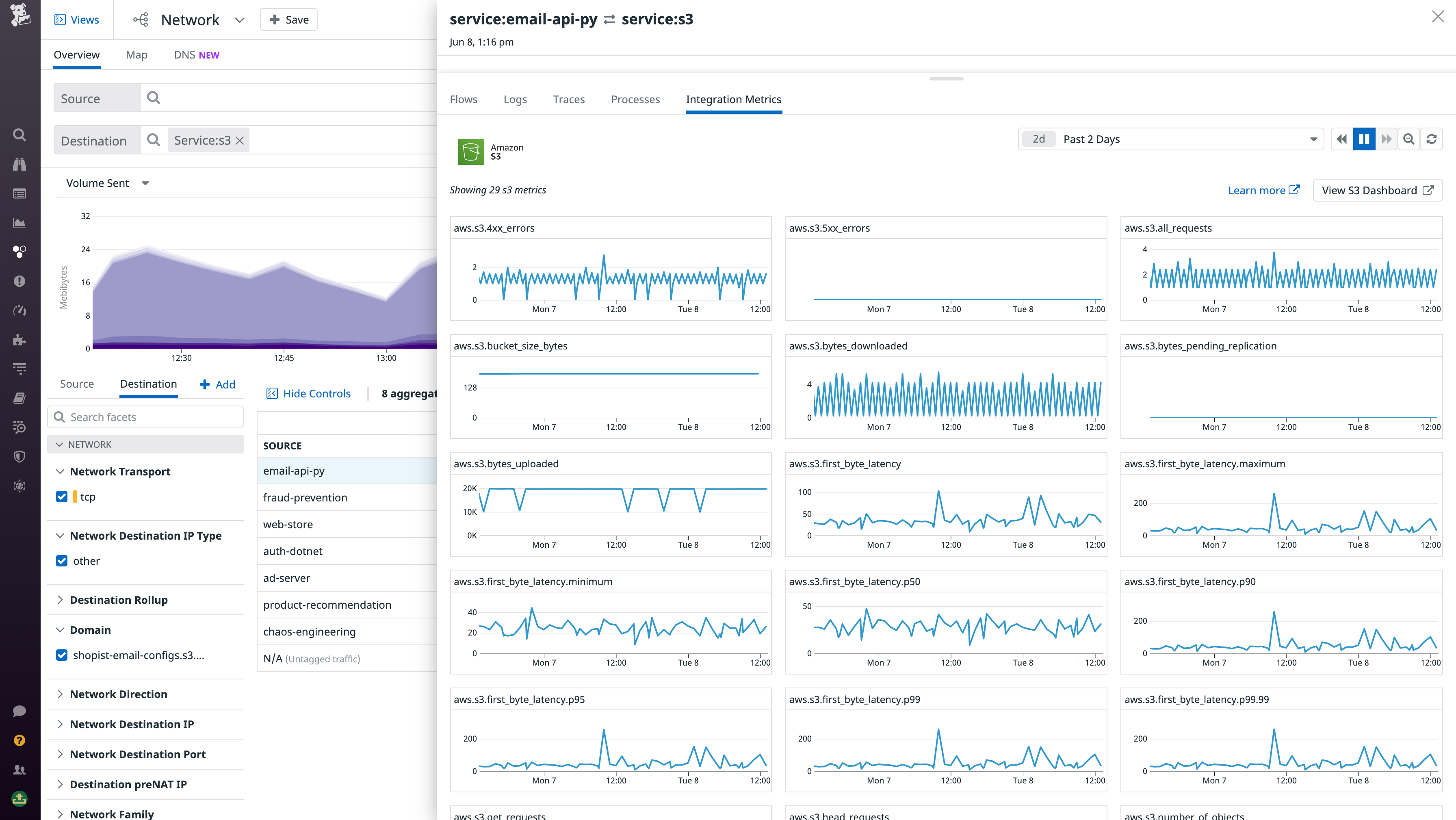The height and width of the screenshot is (820, 1456).
Task: Open the Security shield icon in the sidebar
Action: (19, 456)
